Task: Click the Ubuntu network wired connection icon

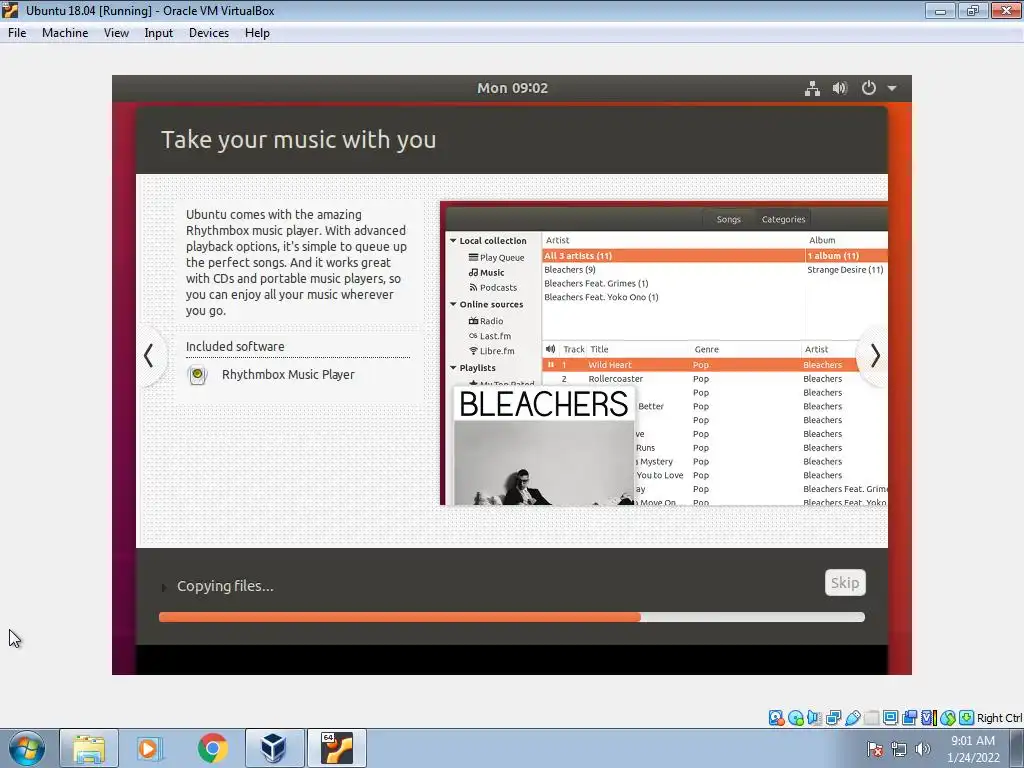Action: point(812,88)
